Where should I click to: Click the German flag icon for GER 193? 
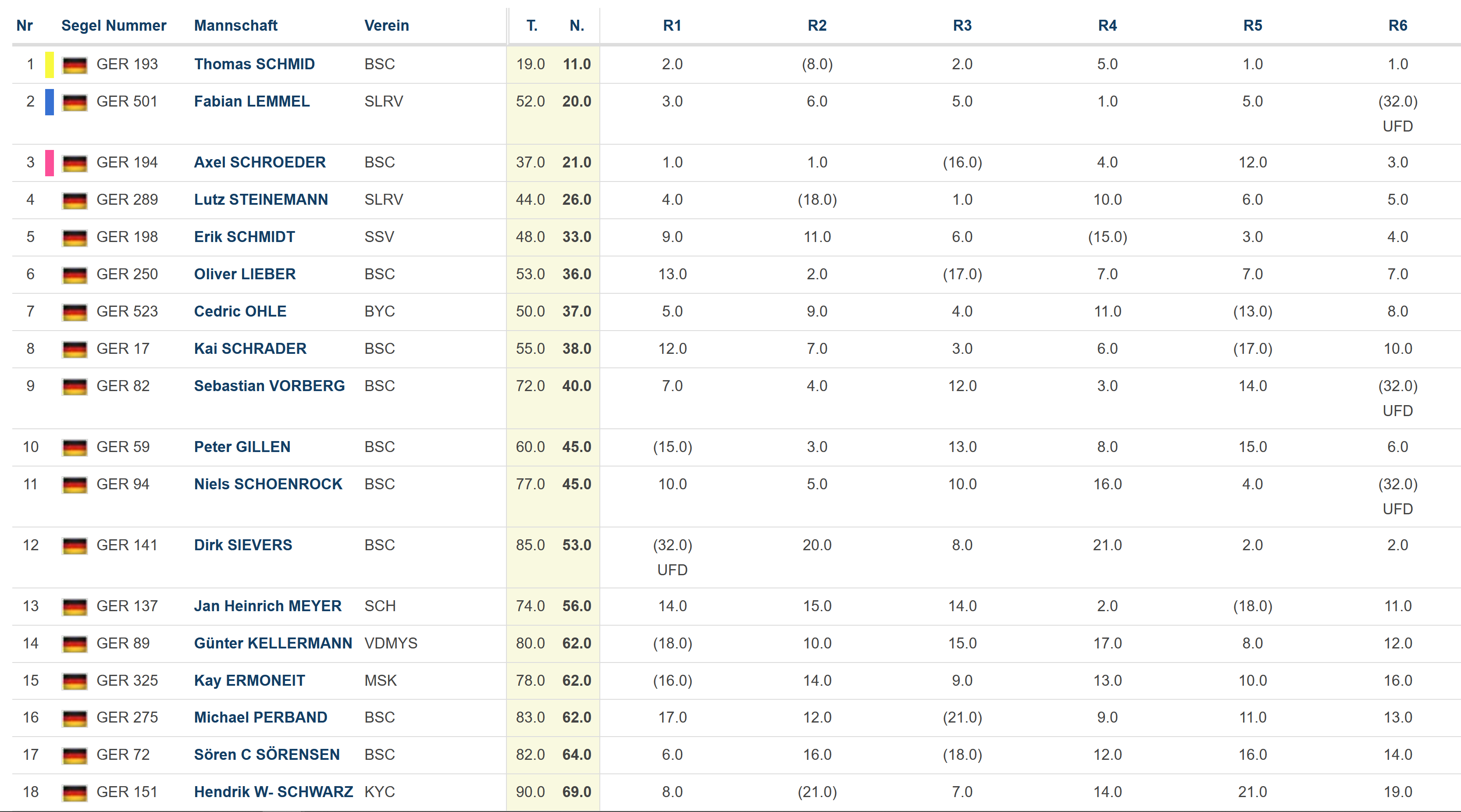click(74, 64)
